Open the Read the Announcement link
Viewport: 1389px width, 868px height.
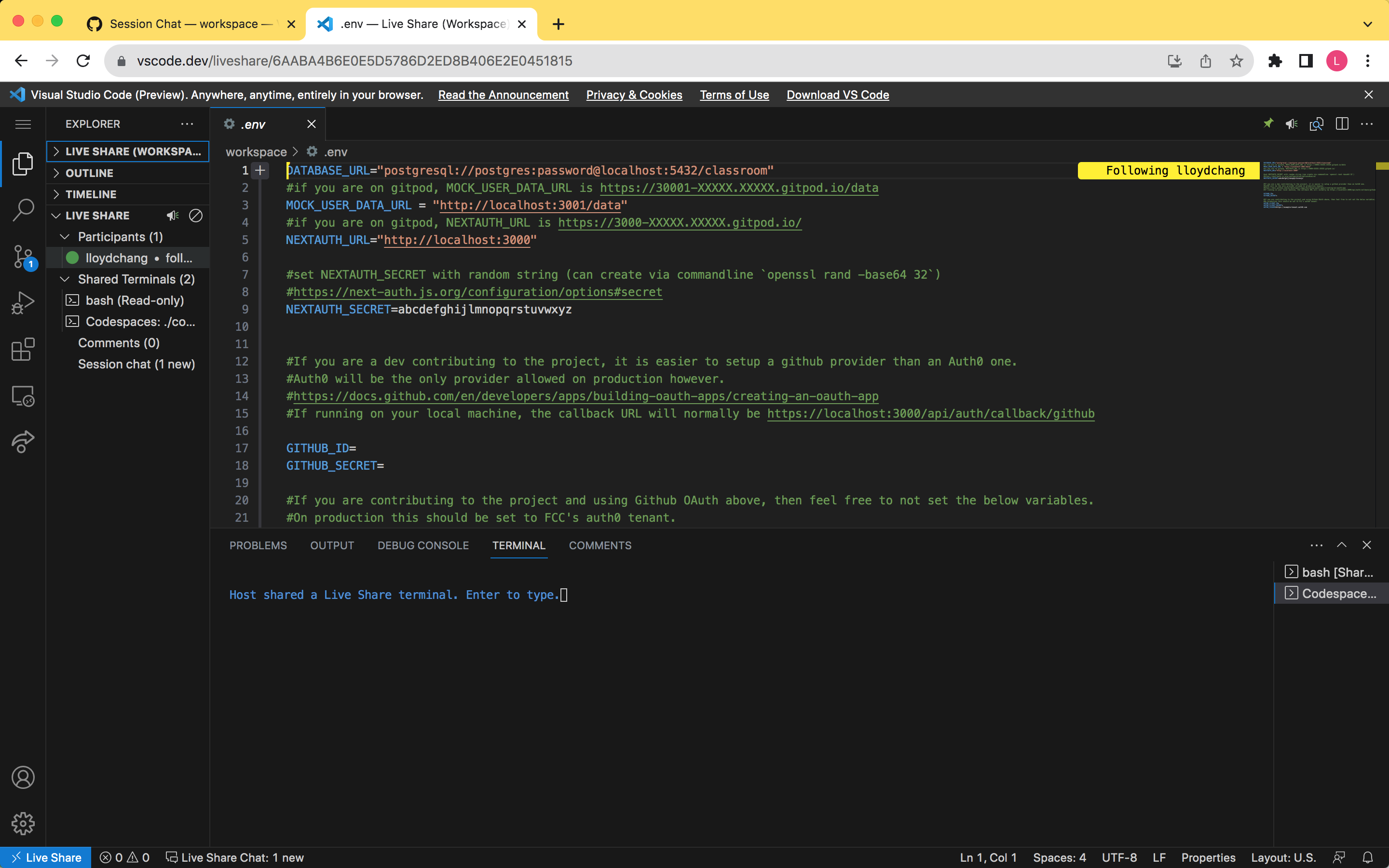504,95
